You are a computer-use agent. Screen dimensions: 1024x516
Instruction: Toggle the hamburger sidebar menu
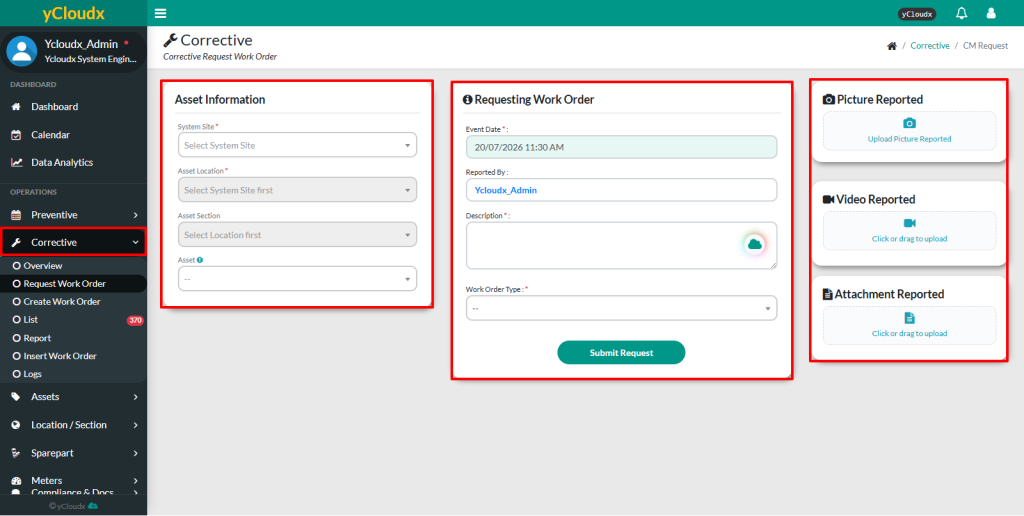pyautogui.click(x=160, y=13)
